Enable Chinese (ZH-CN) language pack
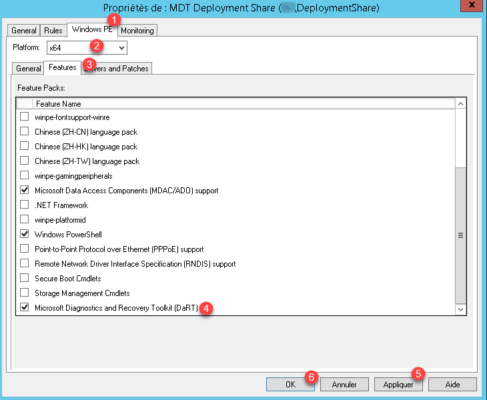487x400 pixels. pyautogui.click(x=24, y=132)
